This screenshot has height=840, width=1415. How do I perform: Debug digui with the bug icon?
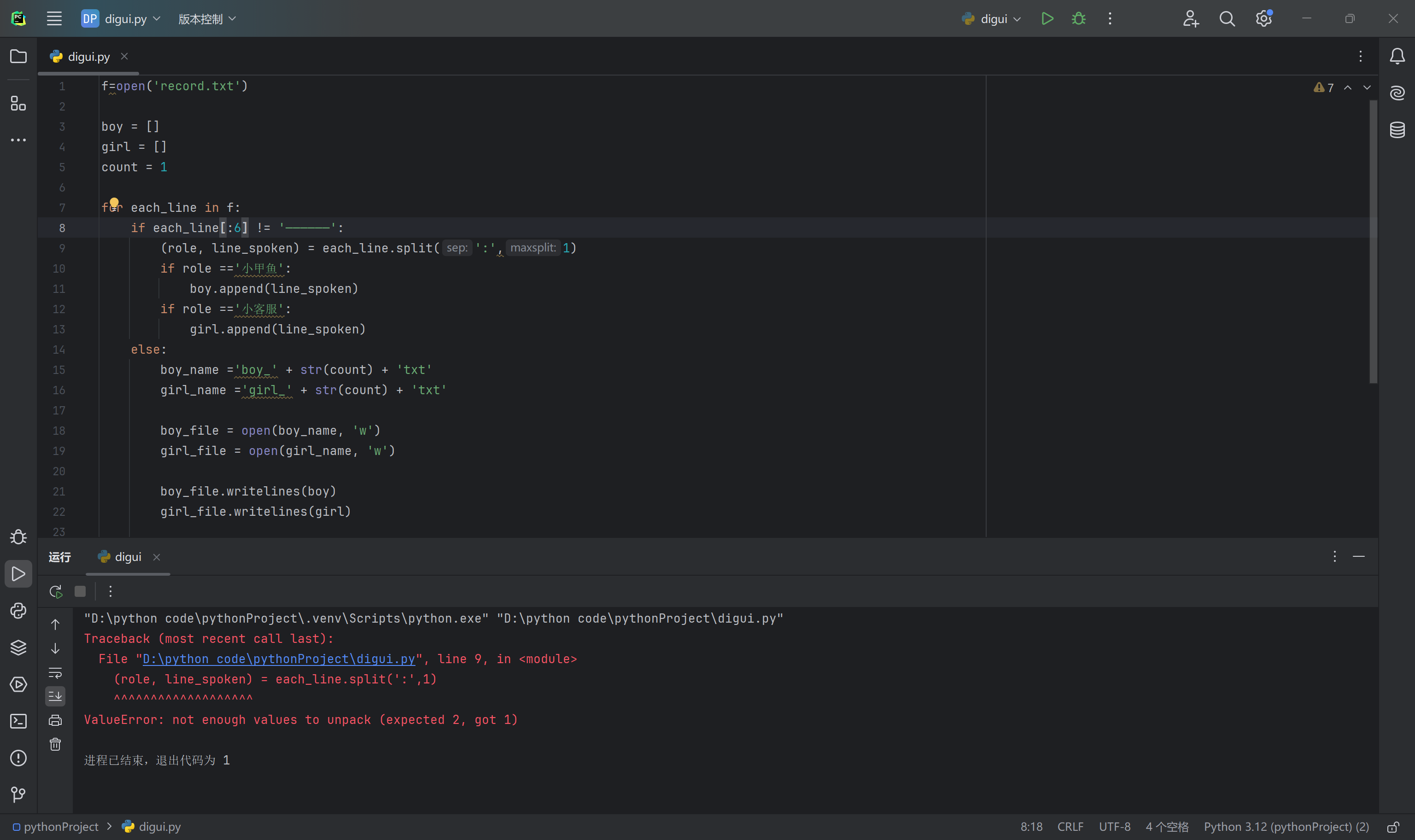[x=1079, y=19]
